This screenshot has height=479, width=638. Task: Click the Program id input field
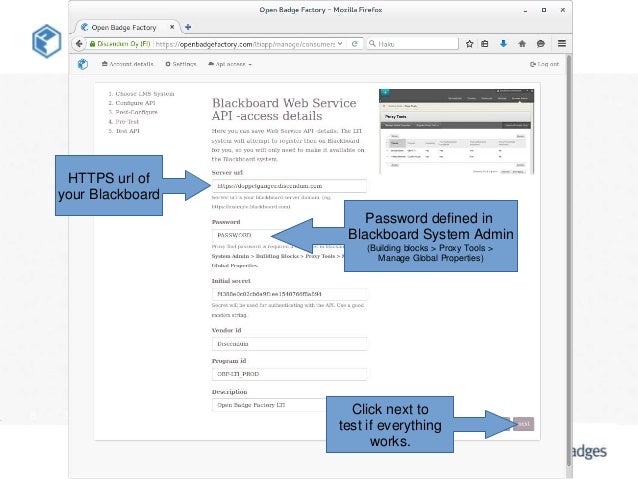[x=289, y=374]
